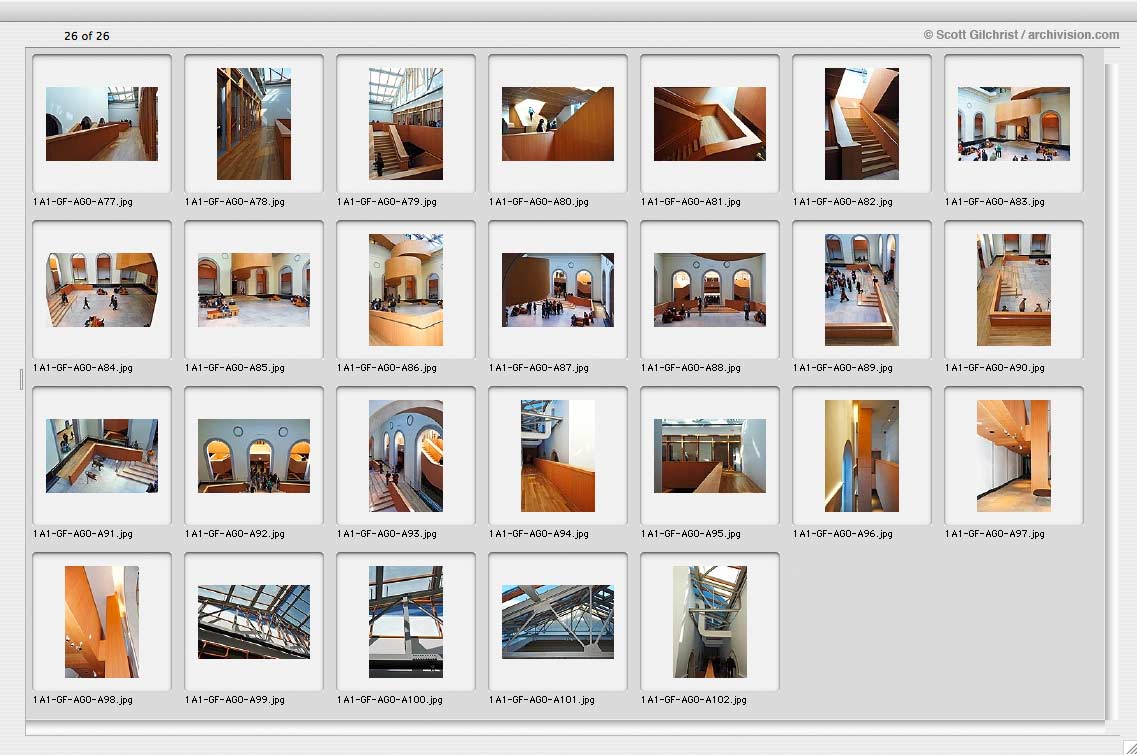Choose thumbnail 1A1-GF-AGO-A88.jpg

710,289
